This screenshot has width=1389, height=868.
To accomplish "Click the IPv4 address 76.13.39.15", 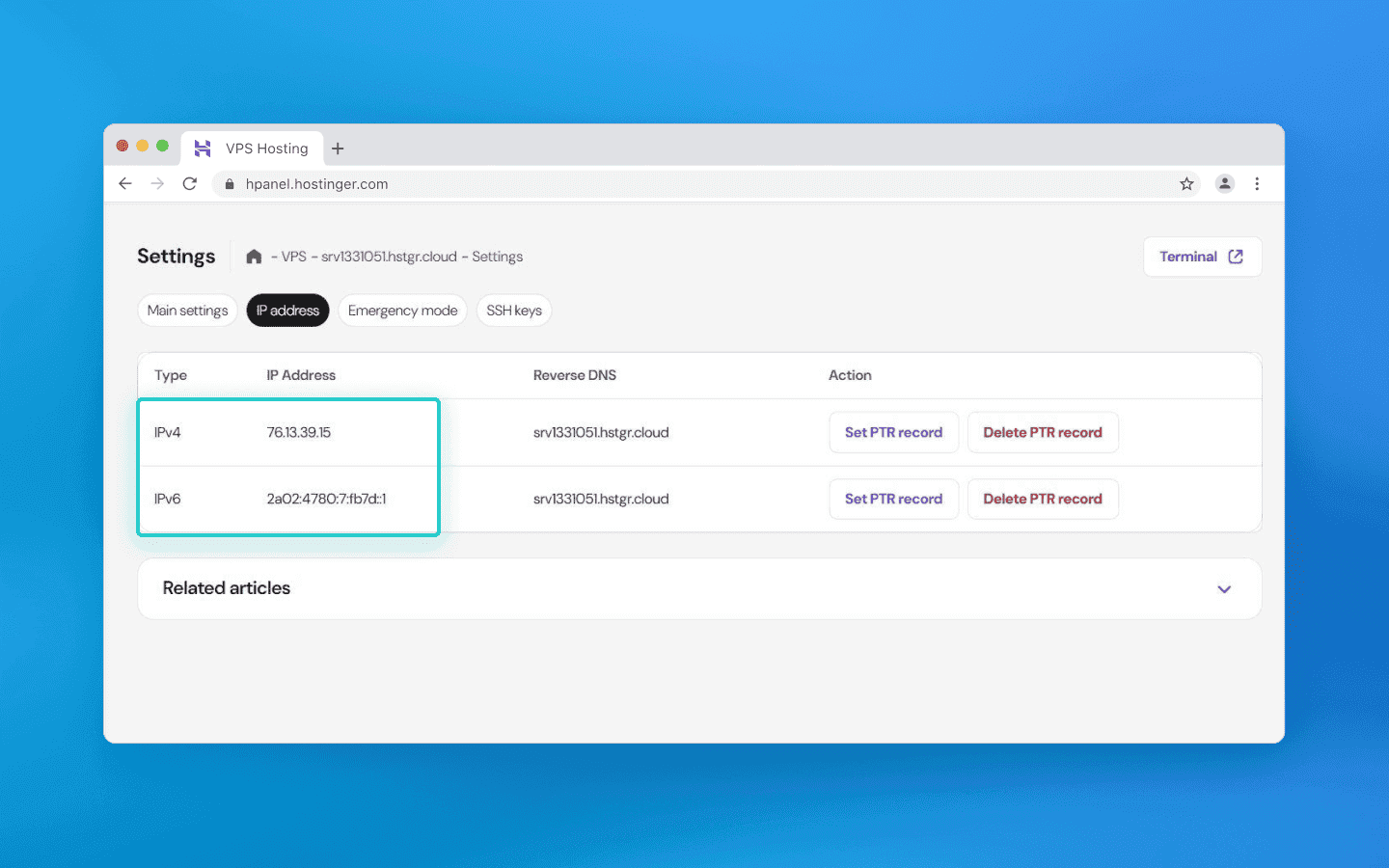I will (299, 432).
